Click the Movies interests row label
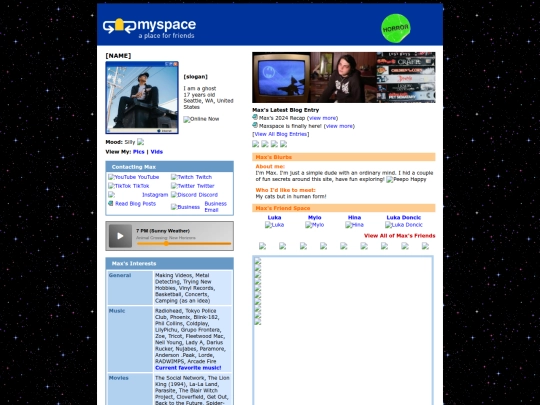Screen dimensions: 540x405 (x=118, y=378)
